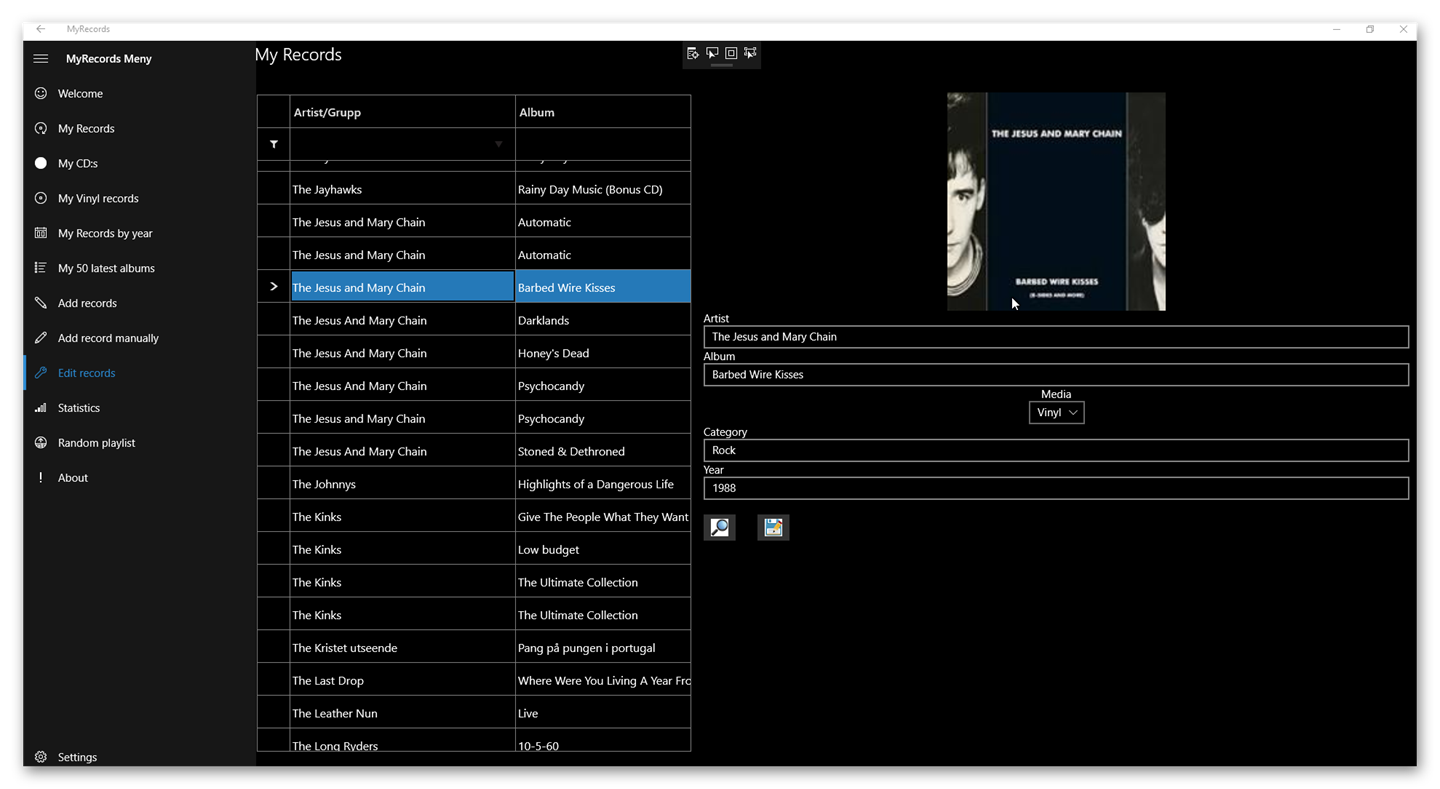Click the filter funnel icon in grid

click(x=274, y=144)
